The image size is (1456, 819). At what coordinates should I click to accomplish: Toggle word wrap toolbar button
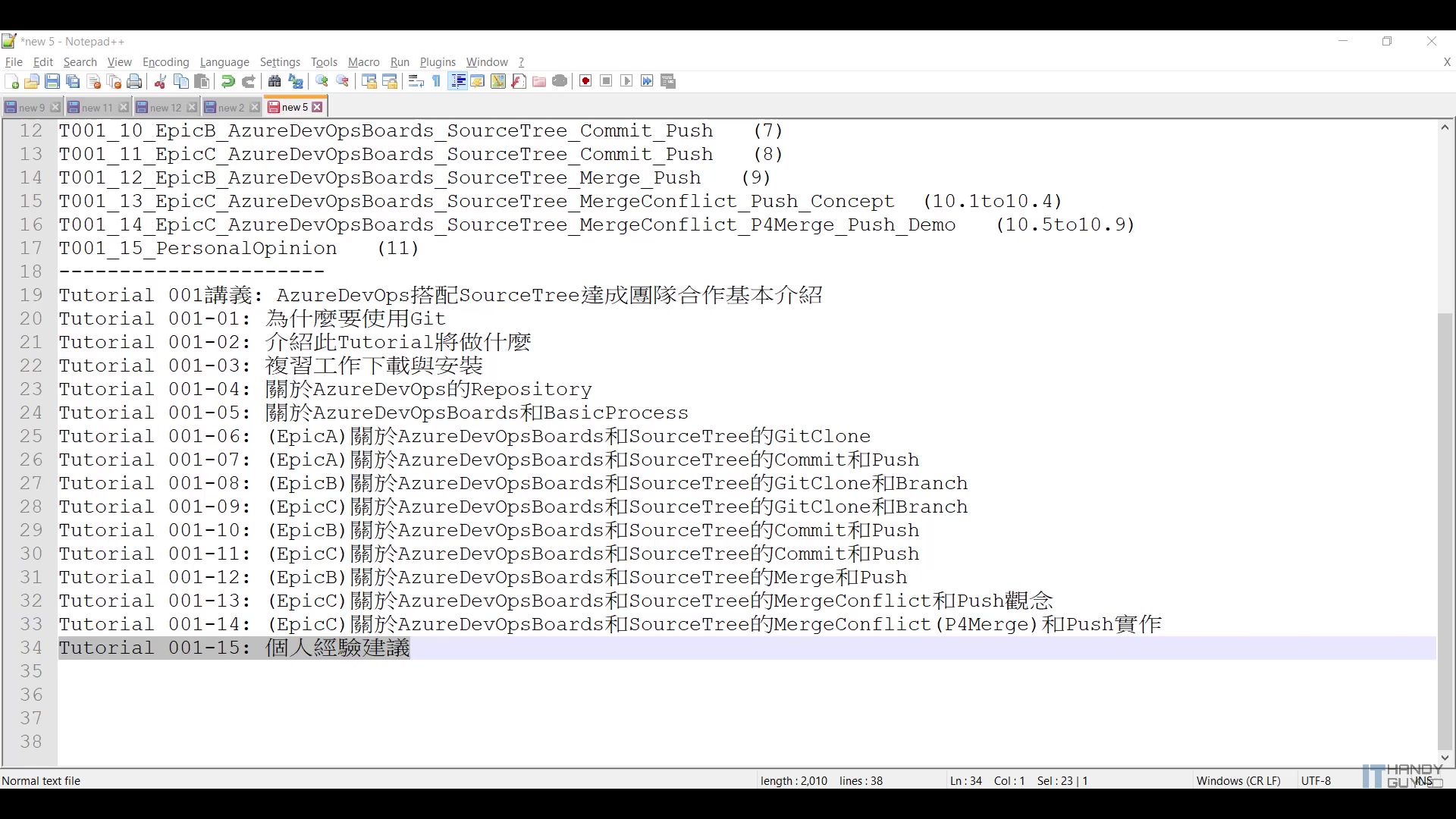coord(416,82)
